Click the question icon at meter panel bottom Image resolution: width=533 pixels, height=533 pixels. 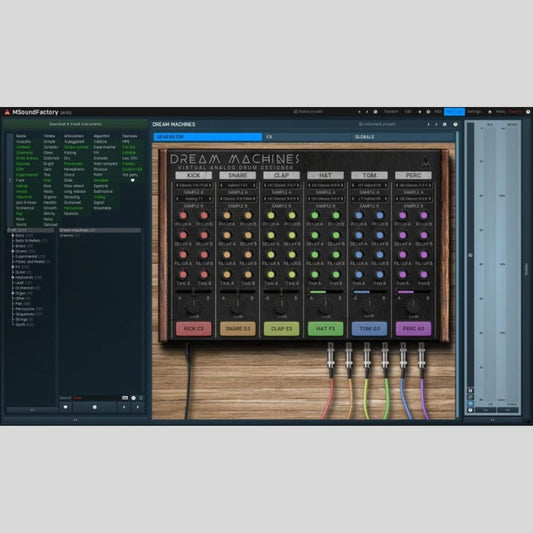pyautogui.click(x=470, y=410)
